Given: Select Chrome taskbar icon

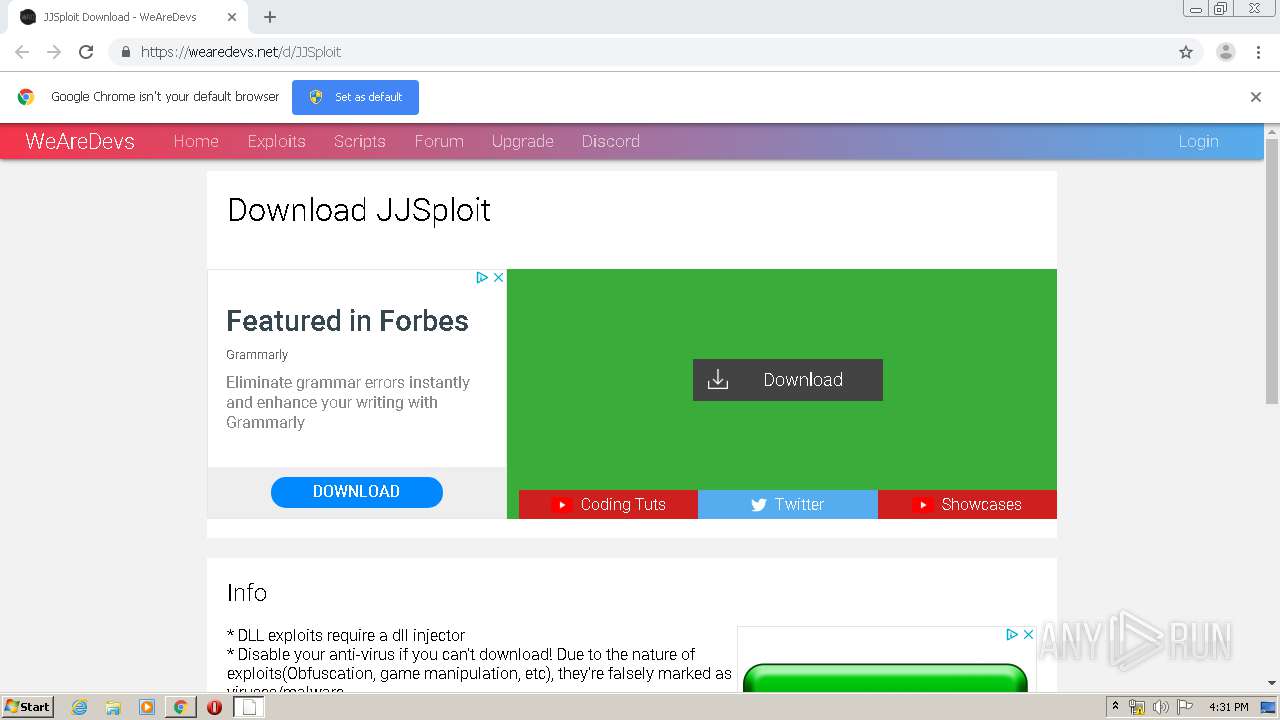Looking at the screenshot, I should (180, 707).
